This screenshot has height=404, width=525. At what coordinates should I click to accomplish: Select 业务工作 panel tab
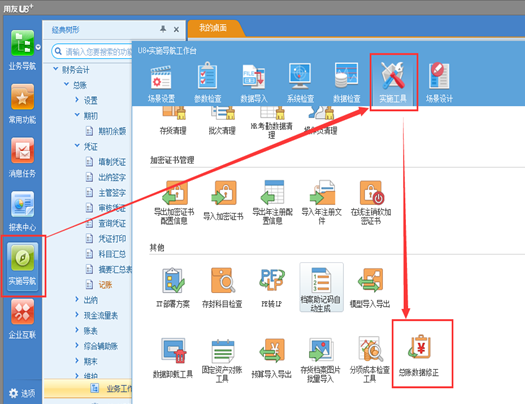(88, 388)
